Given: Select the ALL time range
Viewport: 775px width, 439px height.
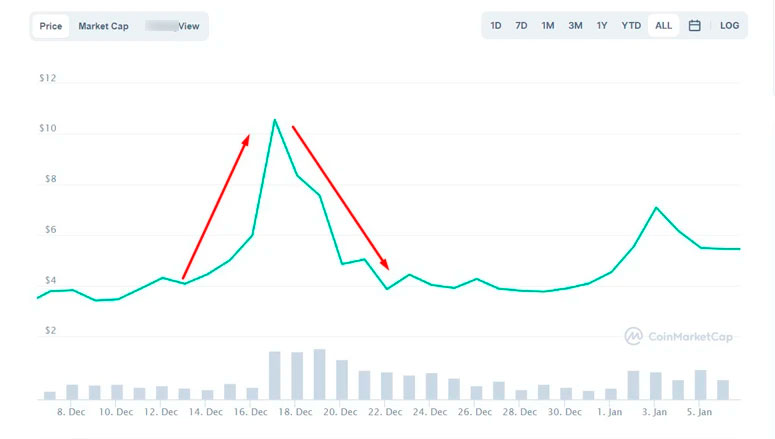Looking at the screenshot, I should [663, 25].
